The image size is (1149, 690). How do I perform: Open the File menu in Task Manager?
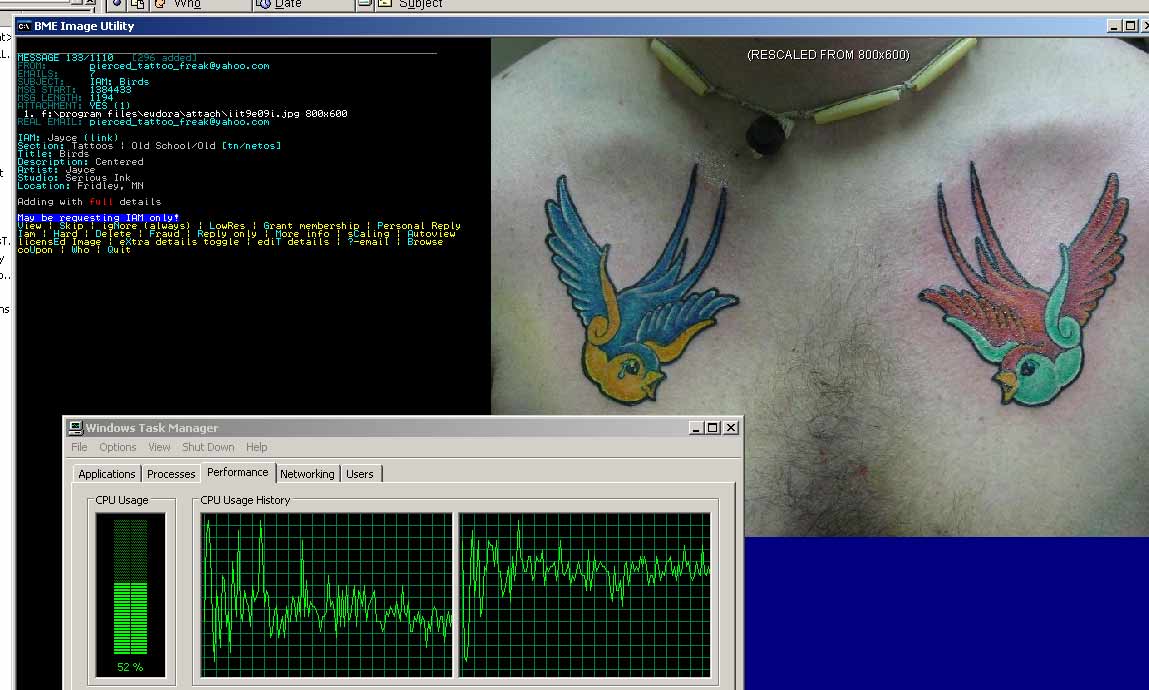79,447
